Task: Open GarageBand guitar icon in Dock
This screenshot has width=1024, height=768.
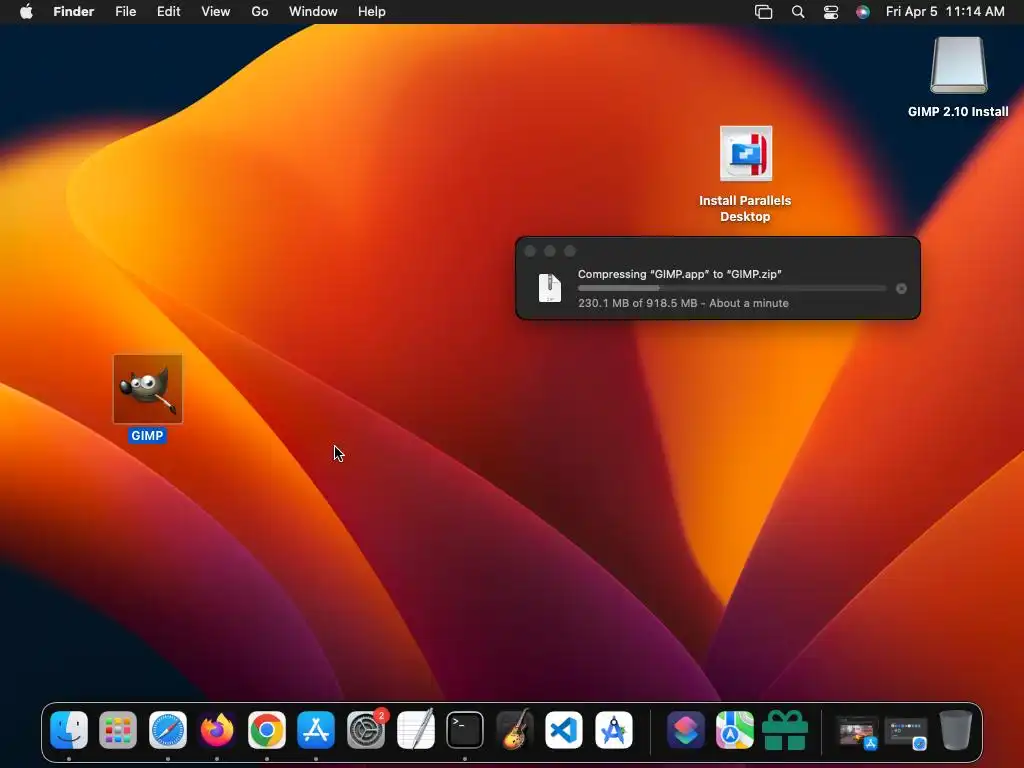Action: 515,729
